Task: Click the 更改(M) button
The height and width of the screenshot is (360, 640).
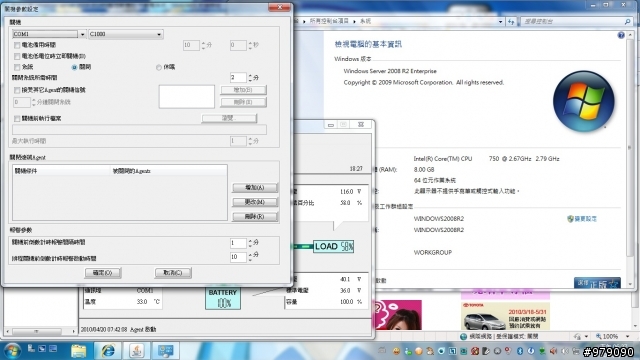Action: [255, 202]
